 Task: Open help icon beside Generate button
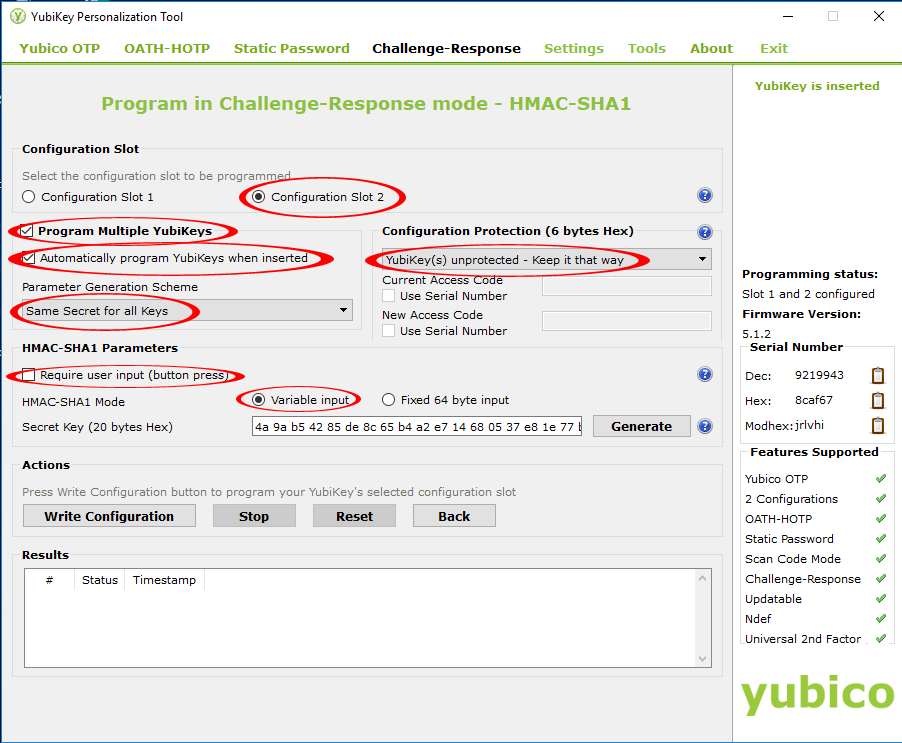[705, 426]
